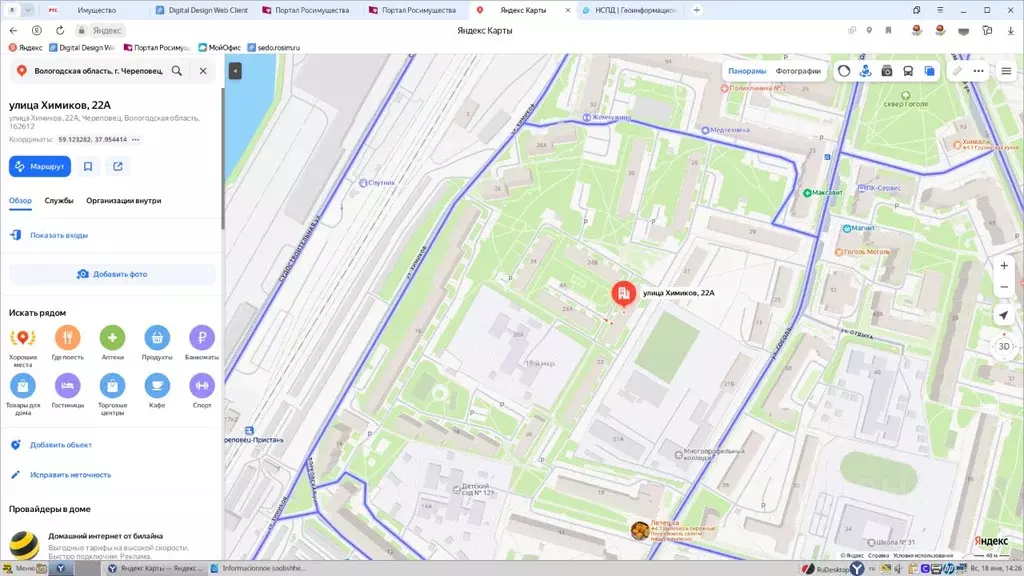
Task: Open the Организации внутри tab
Action: pyautogui.click(x=123, y=201)
